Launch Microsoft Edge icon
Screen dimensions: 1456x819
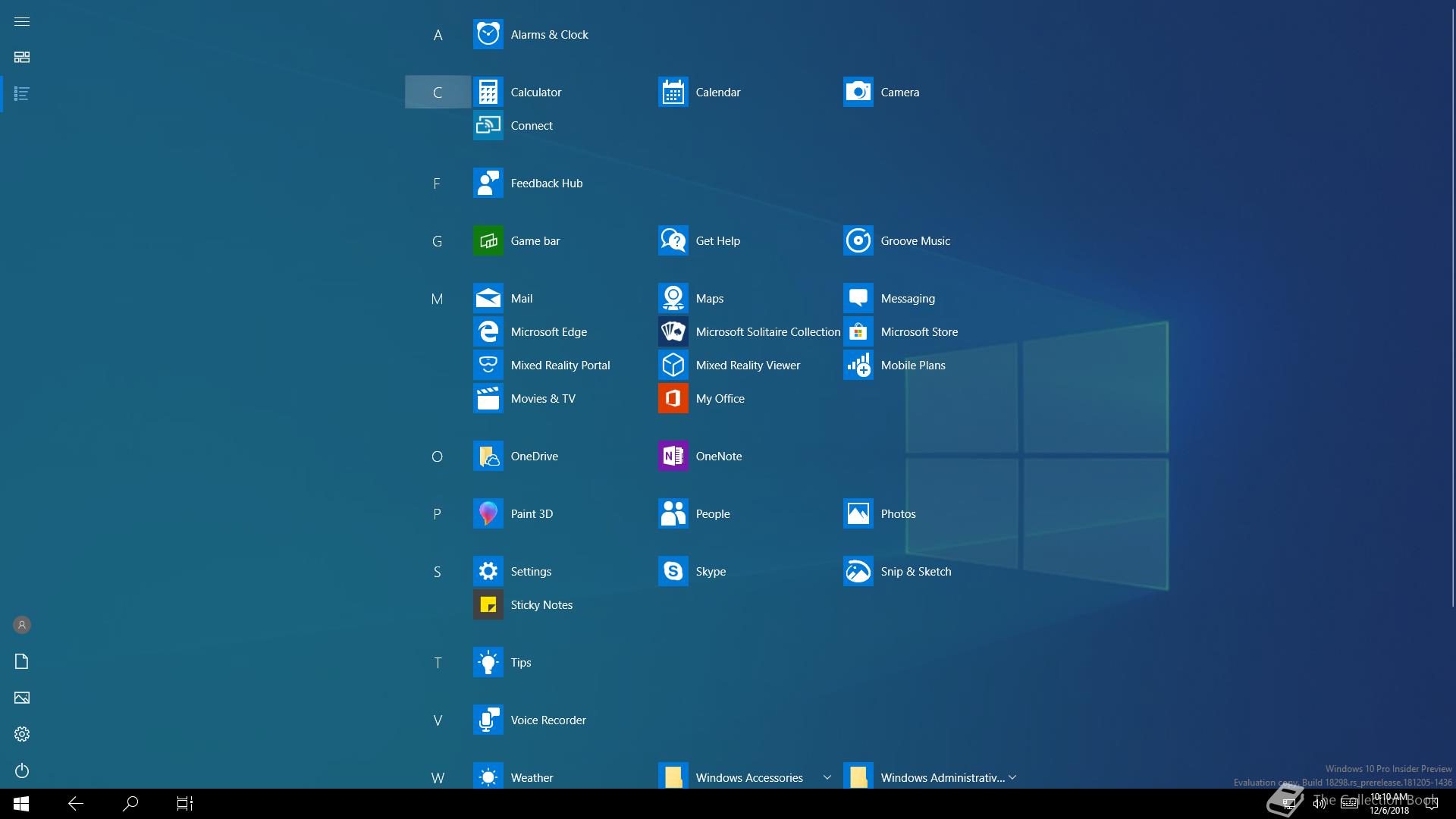(488, 331)
